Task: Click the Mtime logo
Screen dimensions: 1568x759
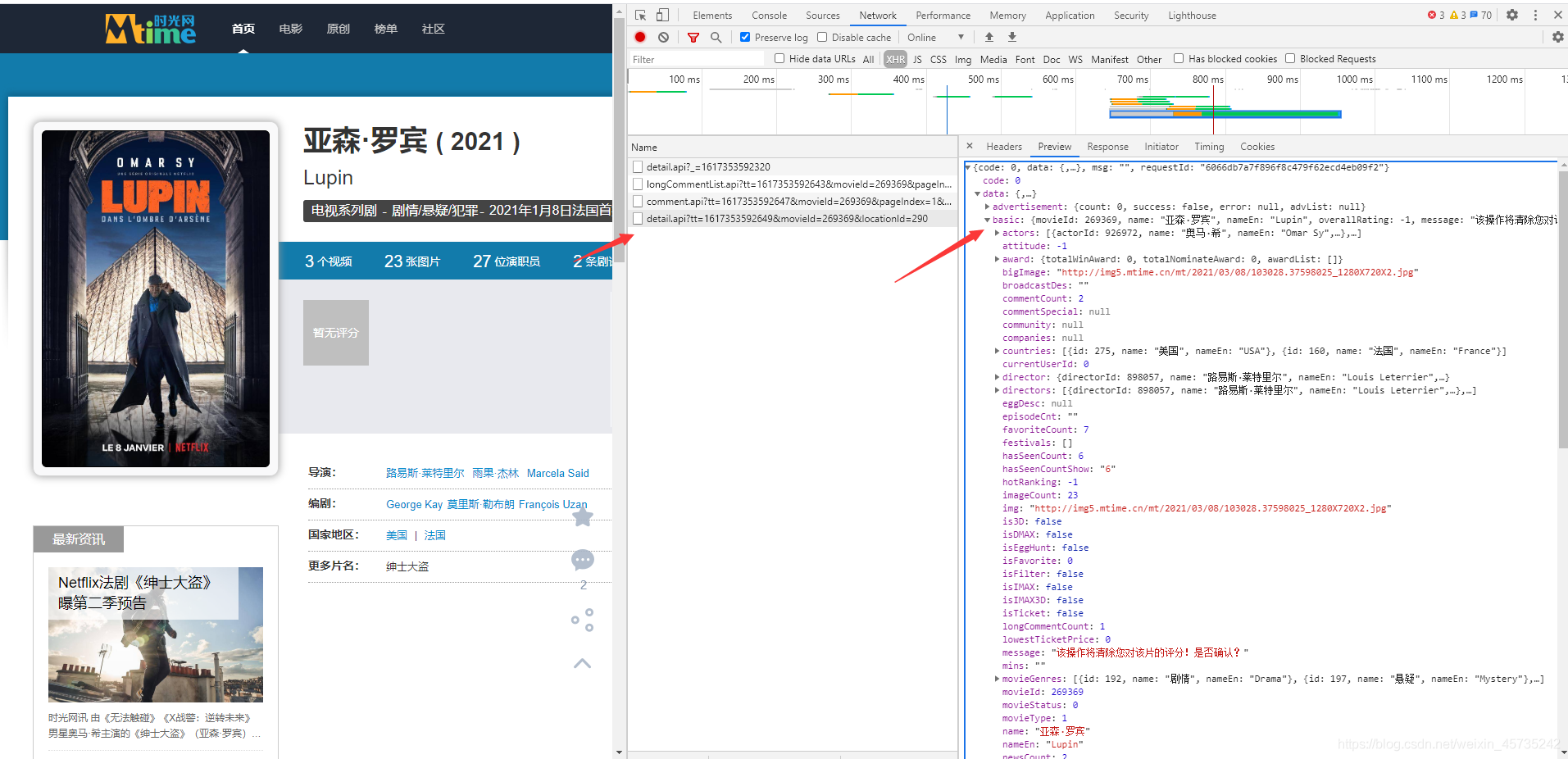Action: pos(151,29)
